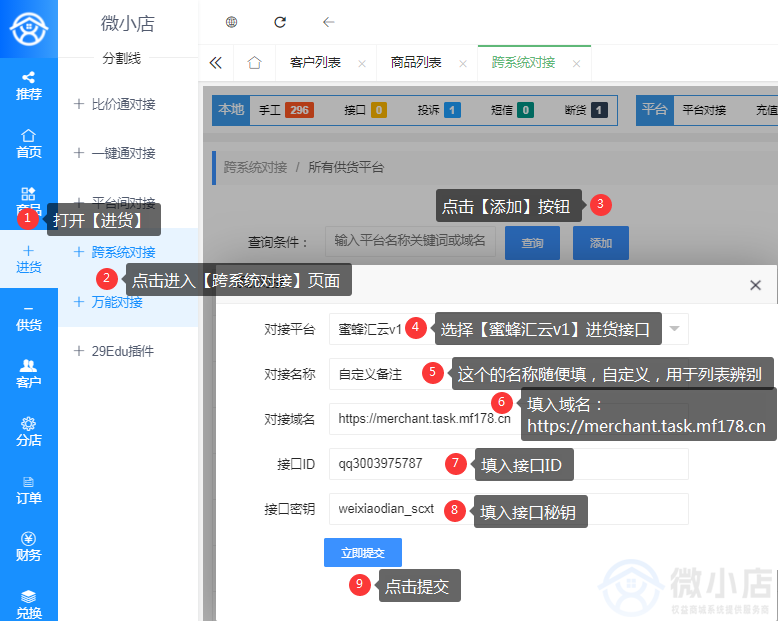Open the 对接平台 dropdown arrow
Viewport: 778px width, 621px height.
coord(674,328)
